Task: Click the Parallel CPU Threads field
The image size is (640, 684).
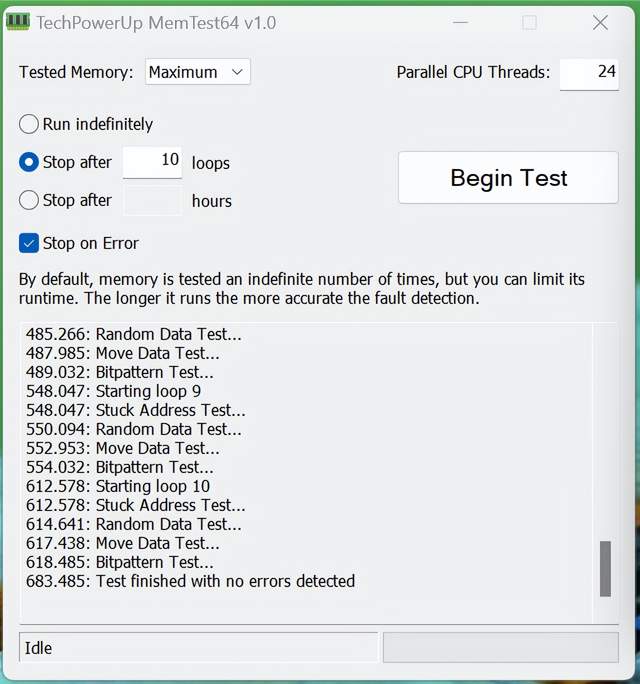Action: click(x=589, y=74)
